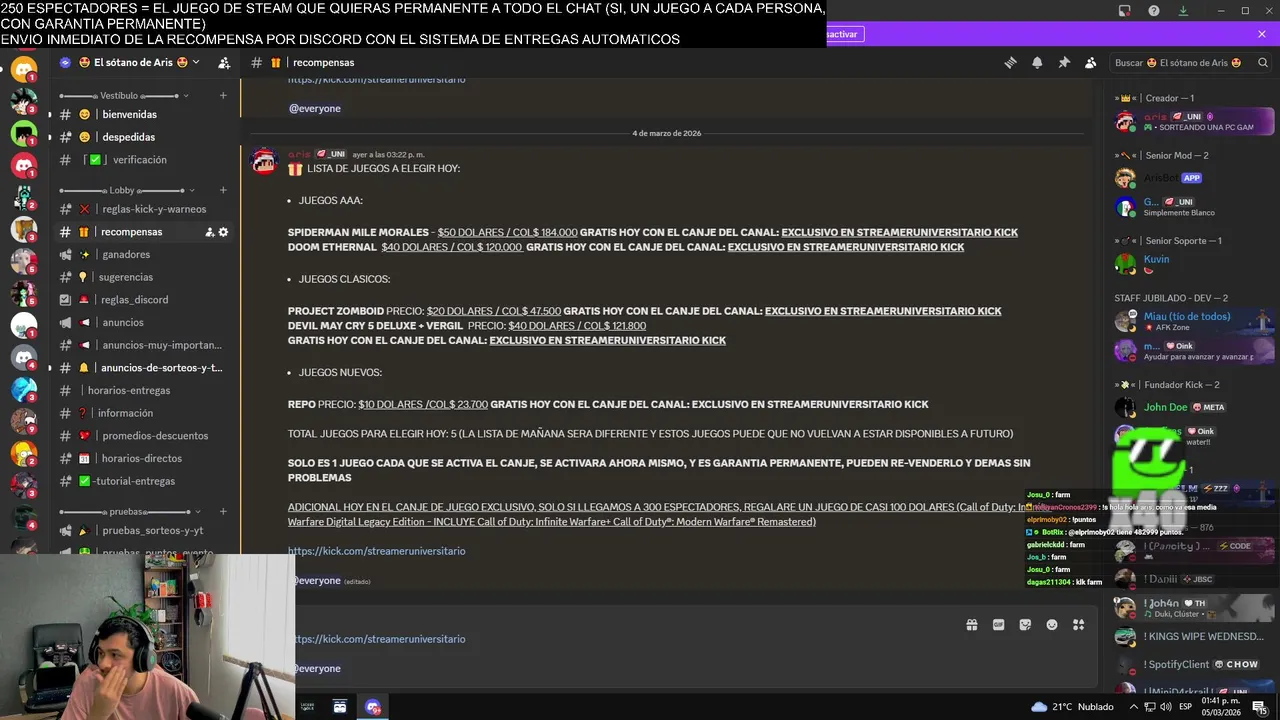Image resolution: width=1280 pixels, height=720 pixels.
Task: Open the verificación channel
Action: pos(142,160)
